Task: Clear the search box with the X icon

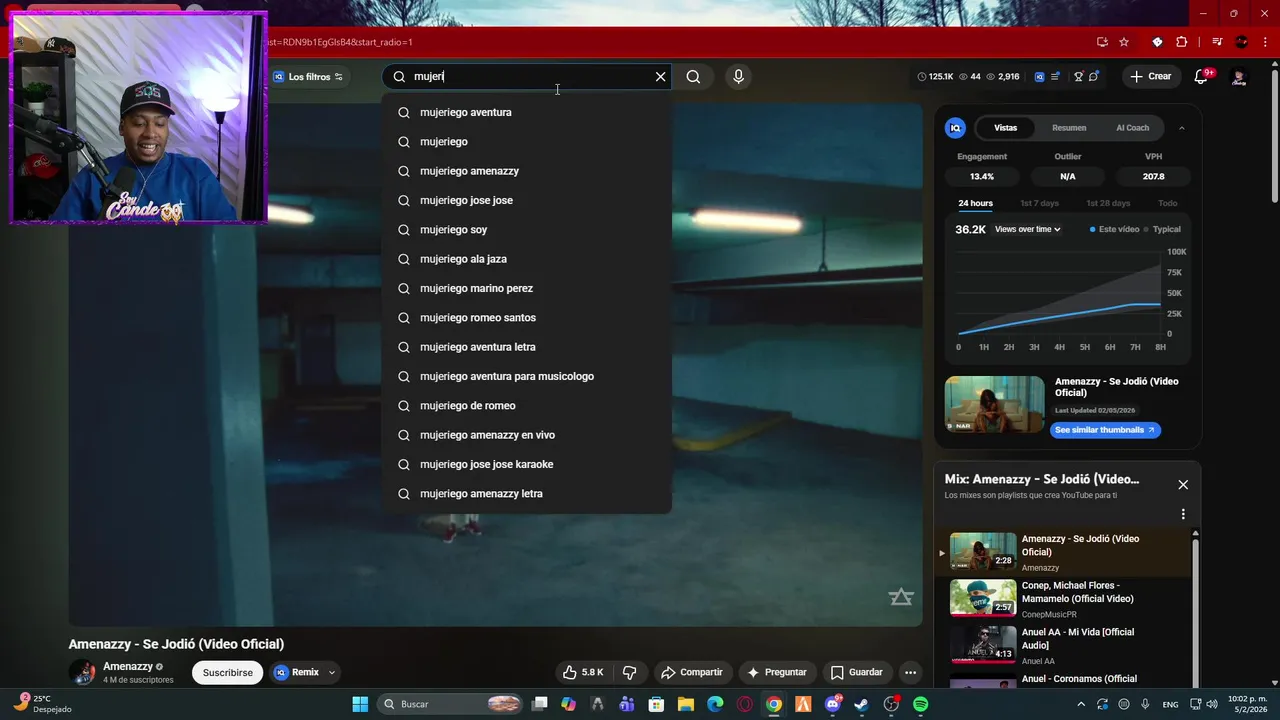Action: (x=660, y=77)
